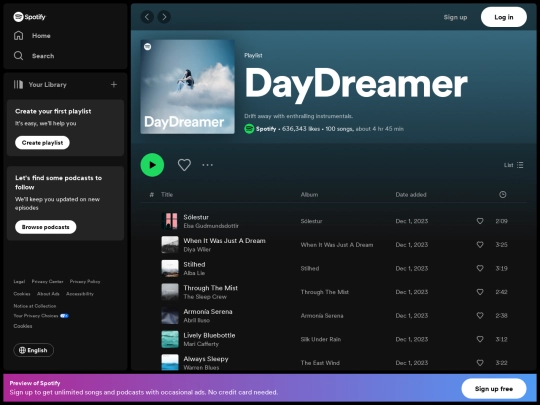The height and width of the screenshot is (405, 540).
Task: Open the List view options dropdown
Action: 513,165
